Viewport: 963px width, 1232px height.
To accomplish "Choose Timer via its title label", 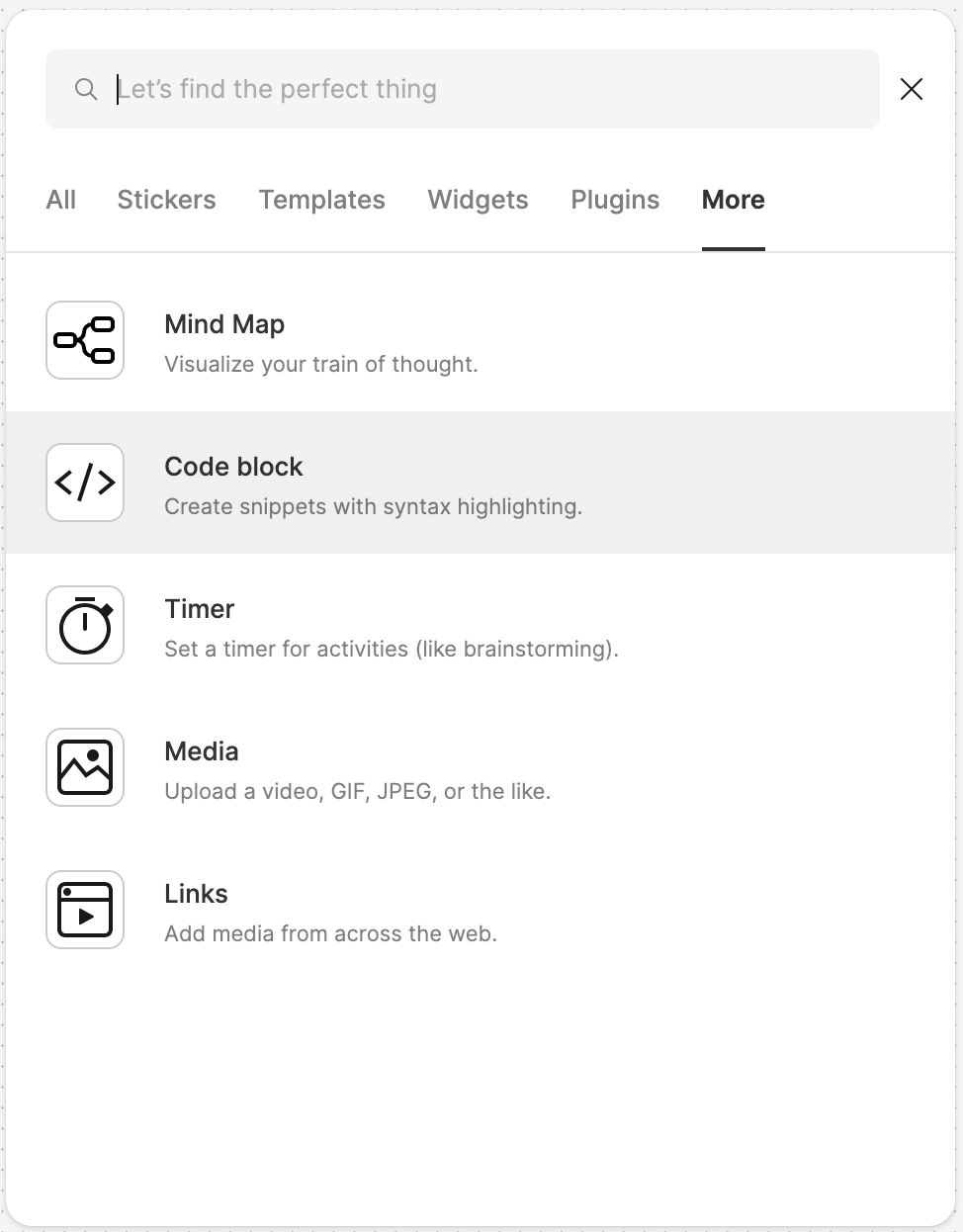I will tap(199, 609).
